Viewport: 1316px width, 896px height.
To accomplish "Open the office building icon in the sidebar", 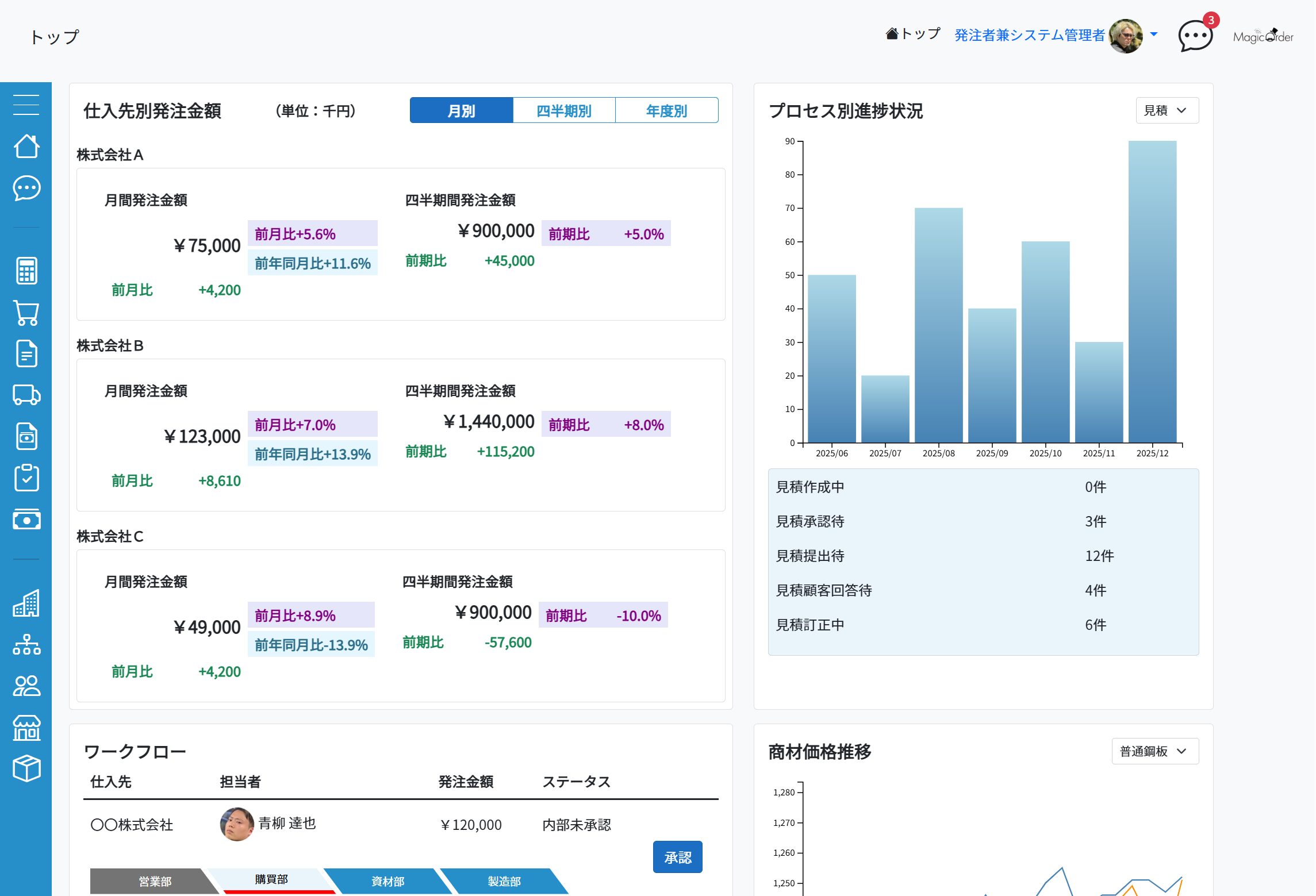I will point(26,603).
